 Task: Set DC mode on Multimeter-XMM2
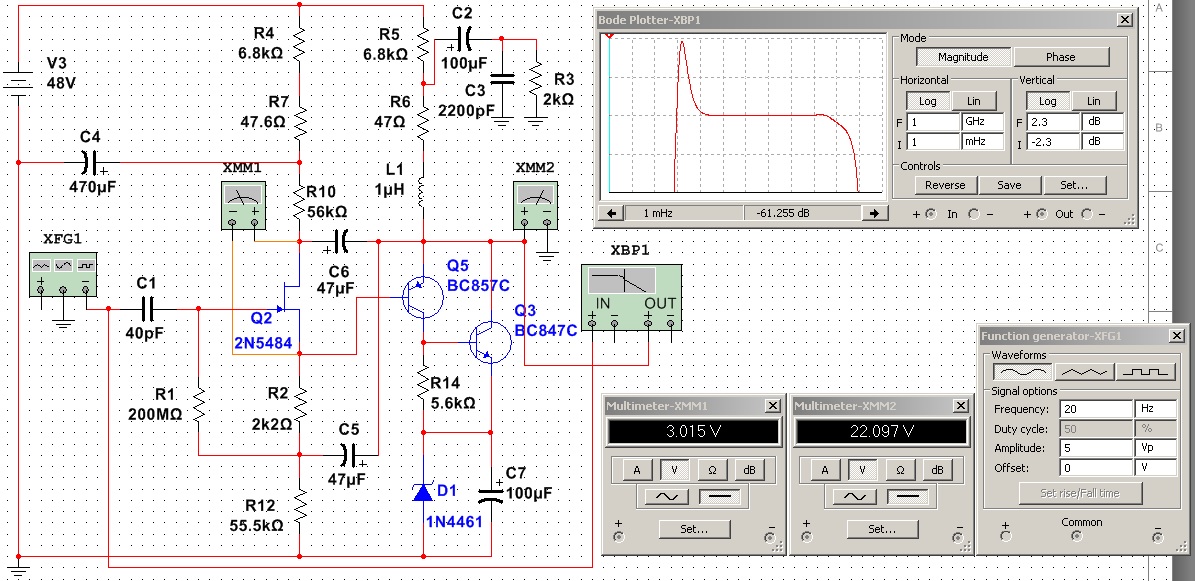tap(906, 497)
